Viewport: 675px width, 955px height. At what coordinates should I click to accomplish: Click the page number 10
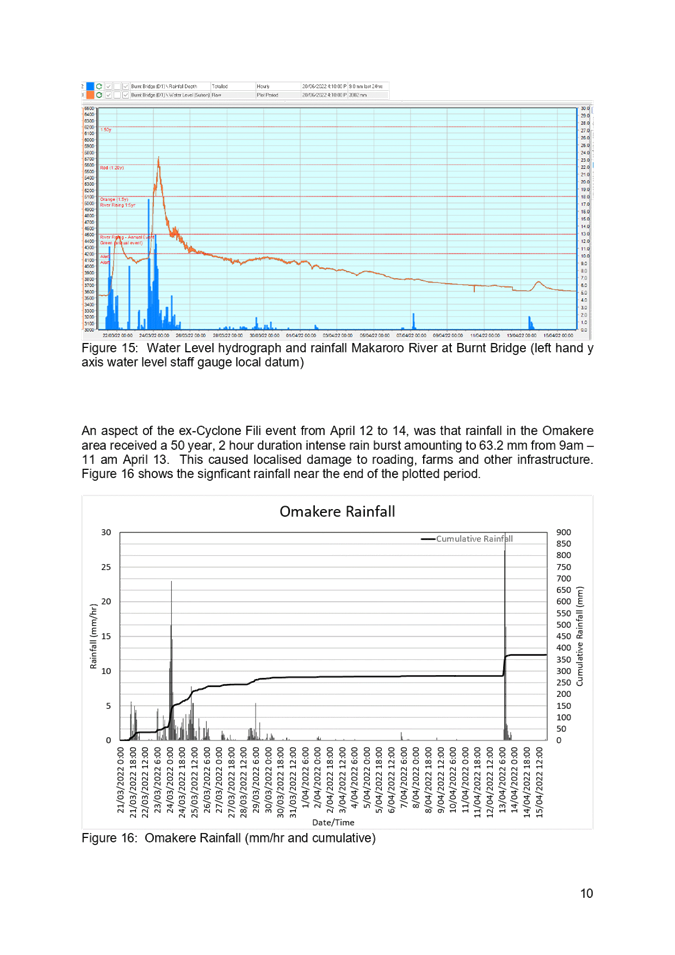586,893
